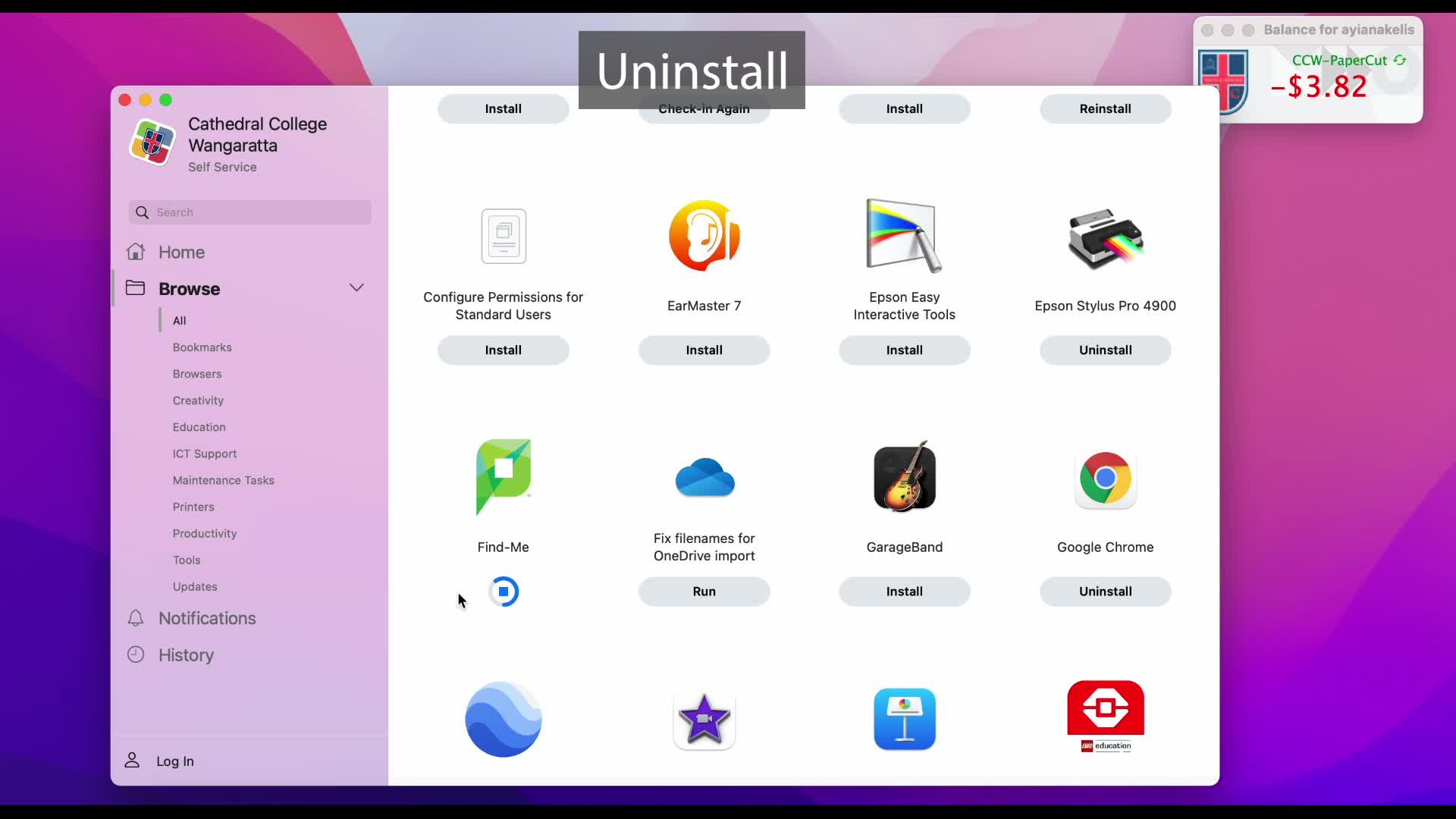
Task: Install EarMaster 7
Action: (704, 350)
